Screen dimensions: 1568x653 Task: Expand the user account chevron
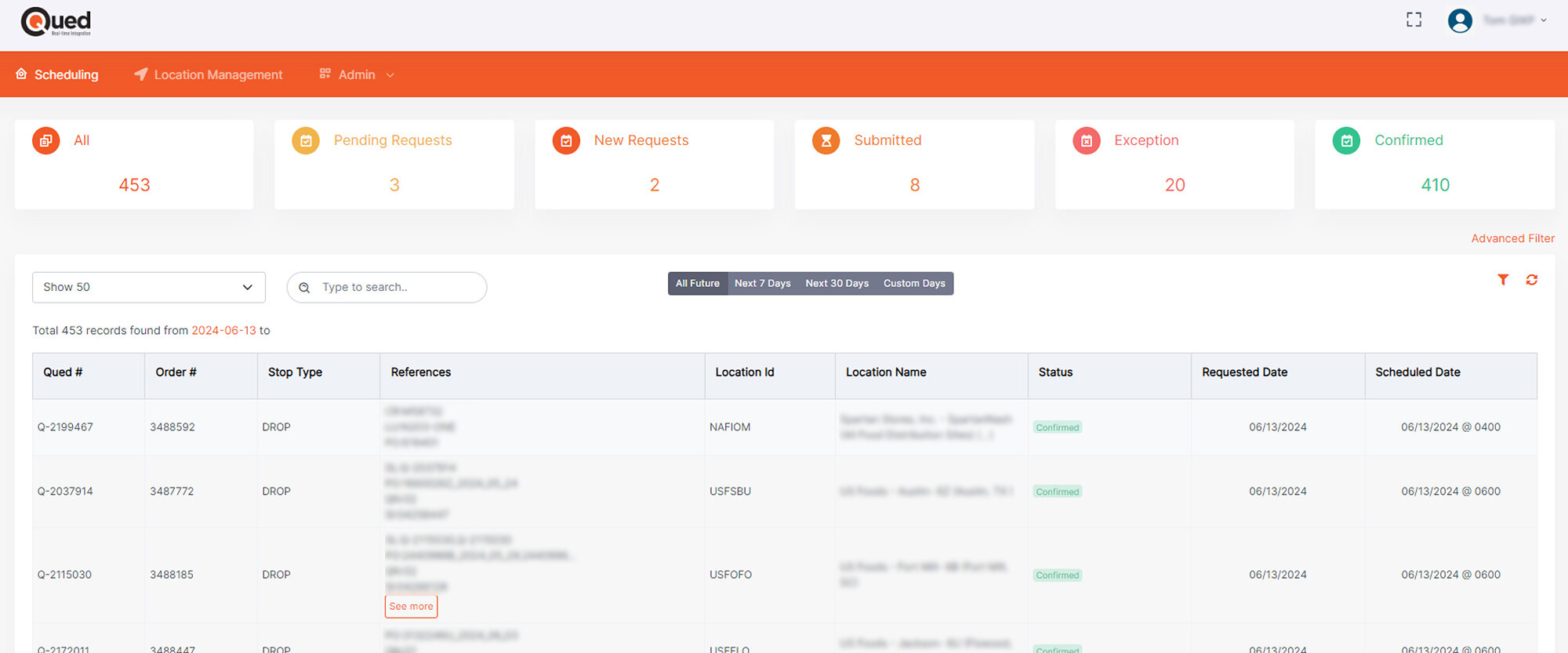(1544, 20)
